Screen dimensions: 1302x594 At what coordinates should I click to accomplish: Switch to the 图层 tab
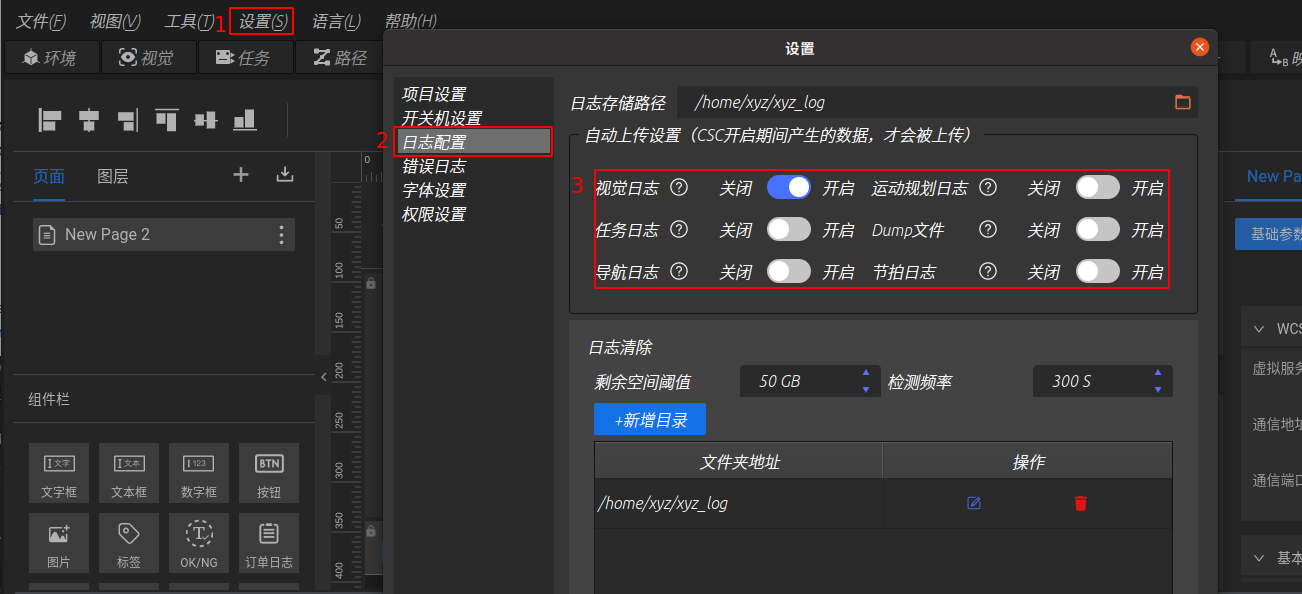coord(113,176)
